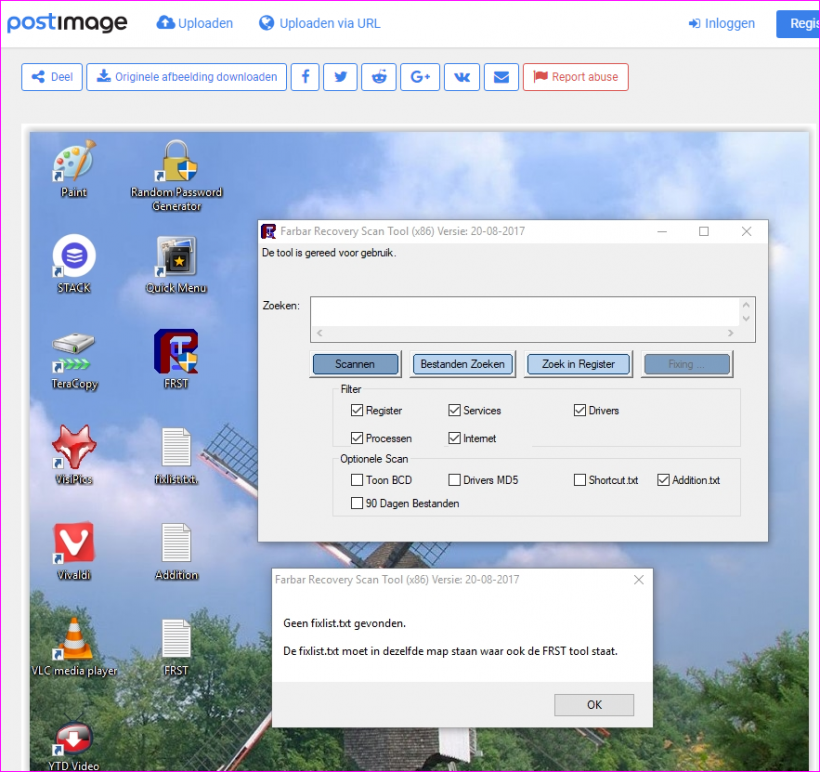
Task: Click the Zoeken search text field
Action: tap(525, 312)
